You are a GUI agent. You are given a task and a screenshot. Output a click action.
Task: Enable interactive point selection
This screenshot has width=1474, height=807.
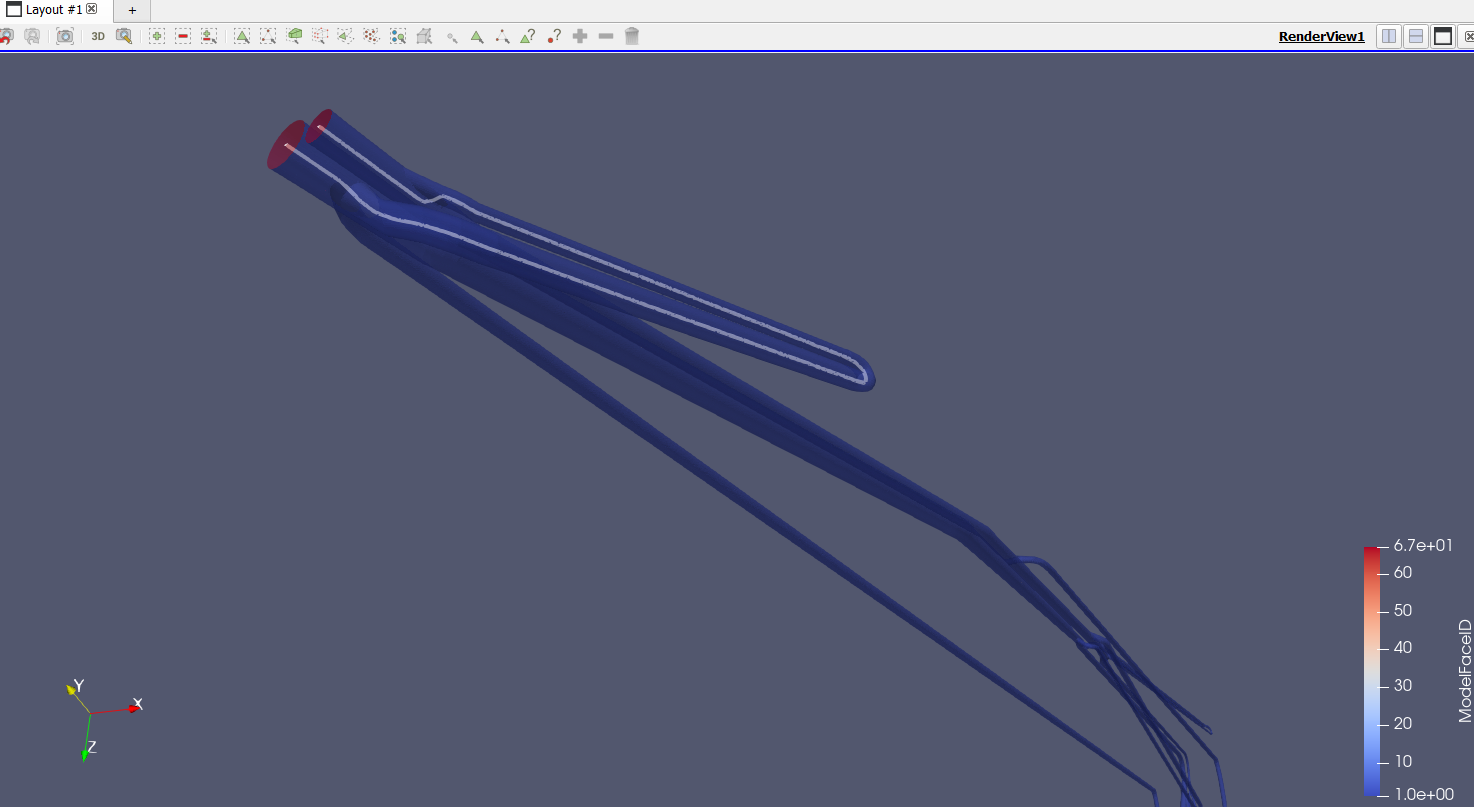click(x=502, y=36)
